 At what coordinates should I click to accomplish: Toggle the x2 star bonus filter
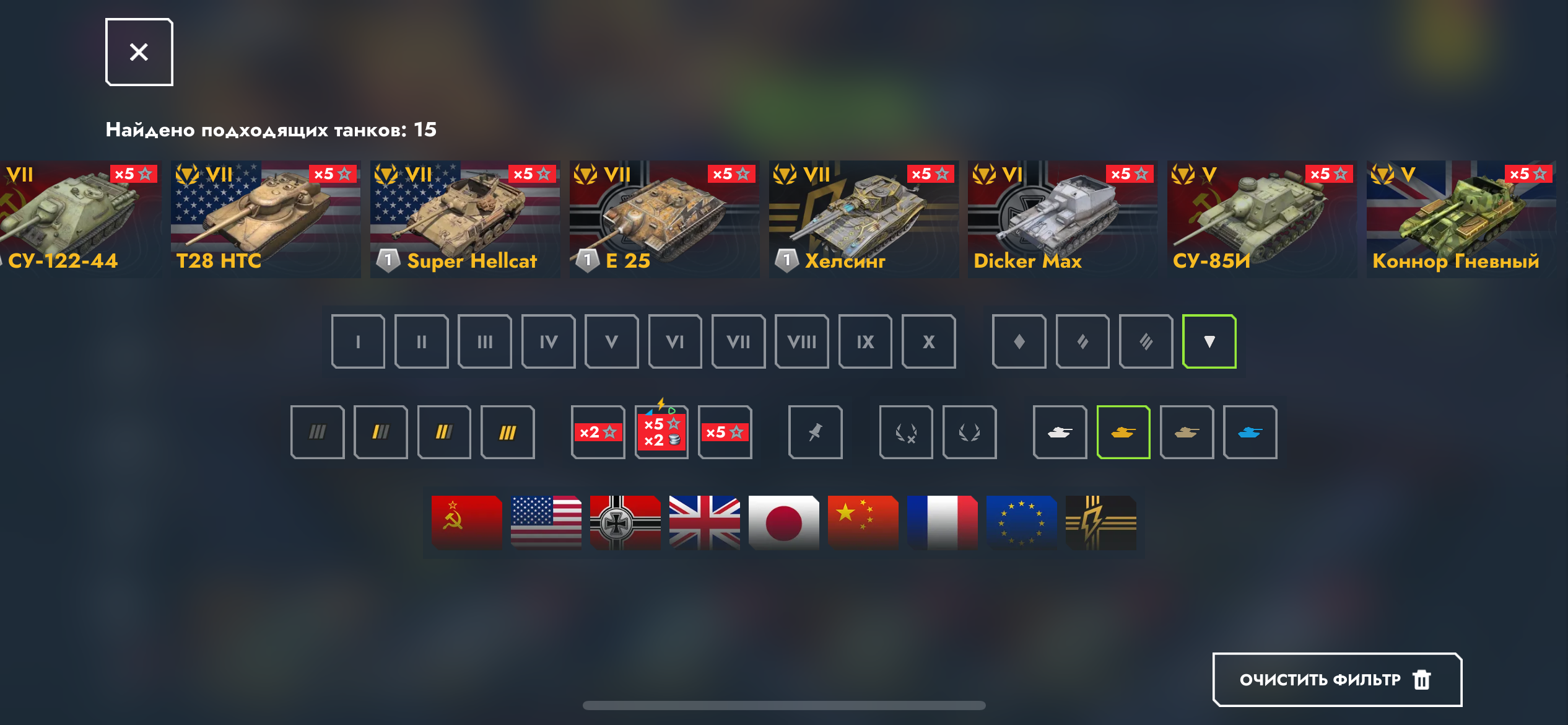tap(598, 432)
